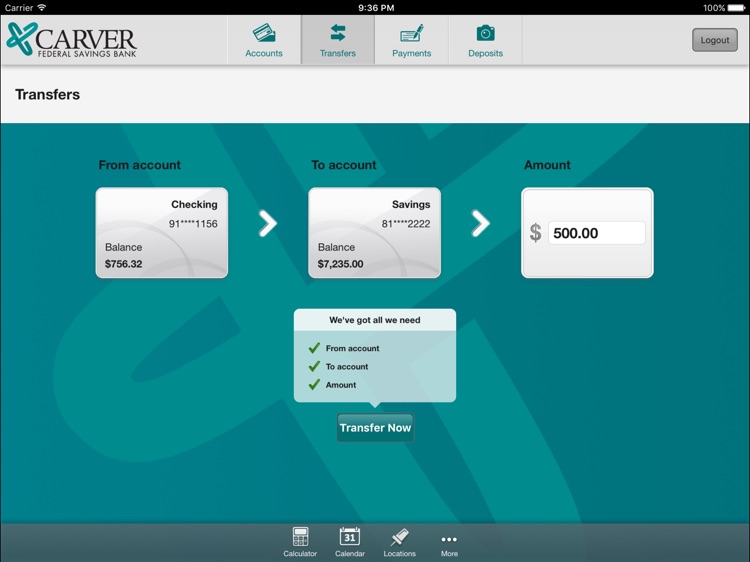Click From account checklist label
This screenshot has height=562, width=750.
[353, 349]
